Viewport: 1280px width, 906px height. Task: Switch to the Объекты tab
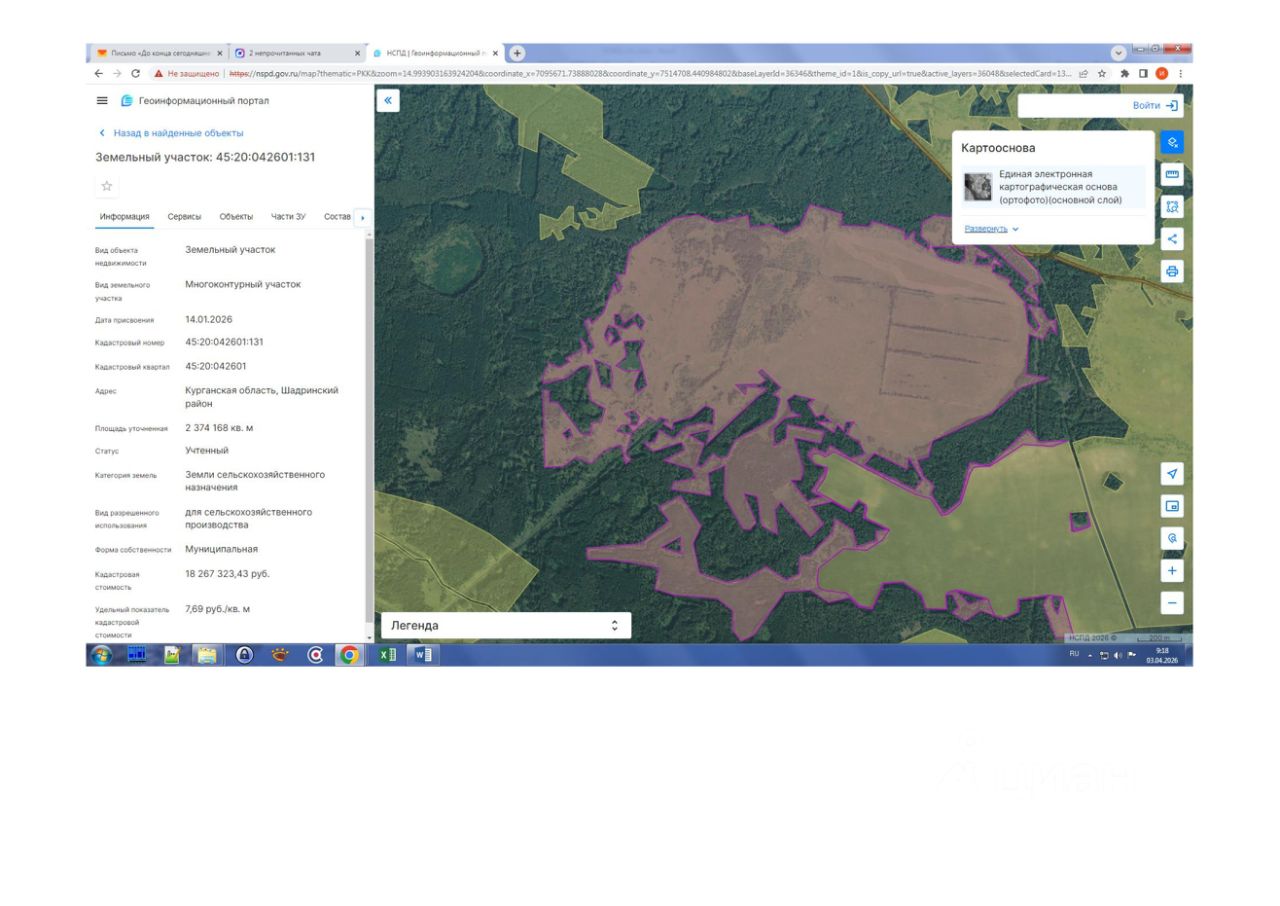click(236, 217)
